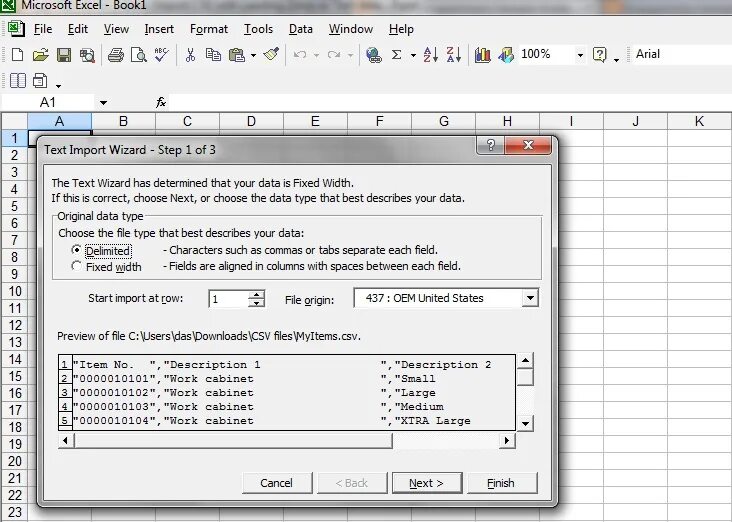This screenshot has width=732, height=522.
Task: Open the Redo history dropdown arrow
Action: (350, 56)
